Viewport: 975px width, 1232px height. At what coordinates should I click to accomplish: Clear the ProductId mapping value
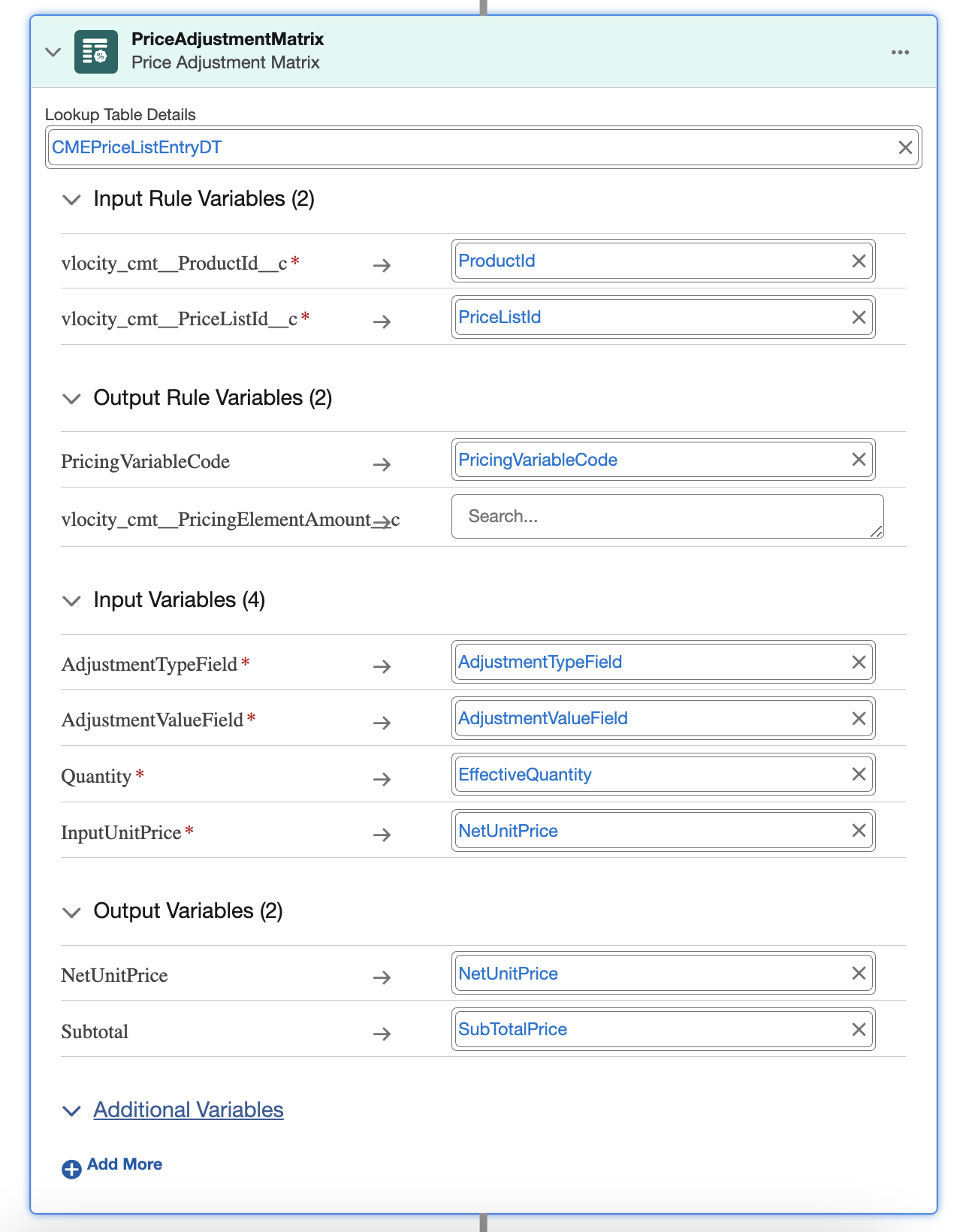pos(859,261)
